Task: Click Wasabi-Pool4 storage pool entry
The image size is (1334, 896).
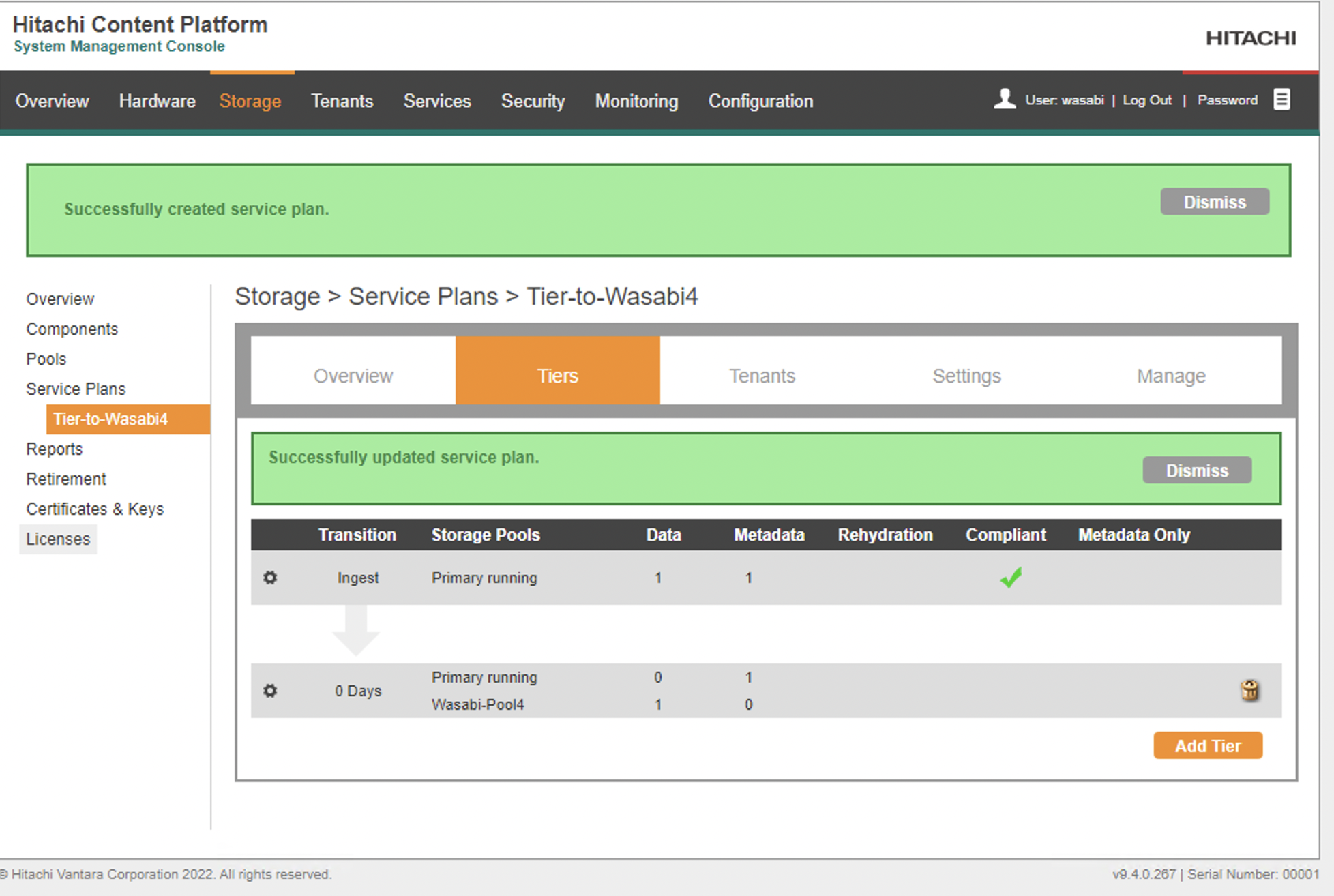Action: 477,704
